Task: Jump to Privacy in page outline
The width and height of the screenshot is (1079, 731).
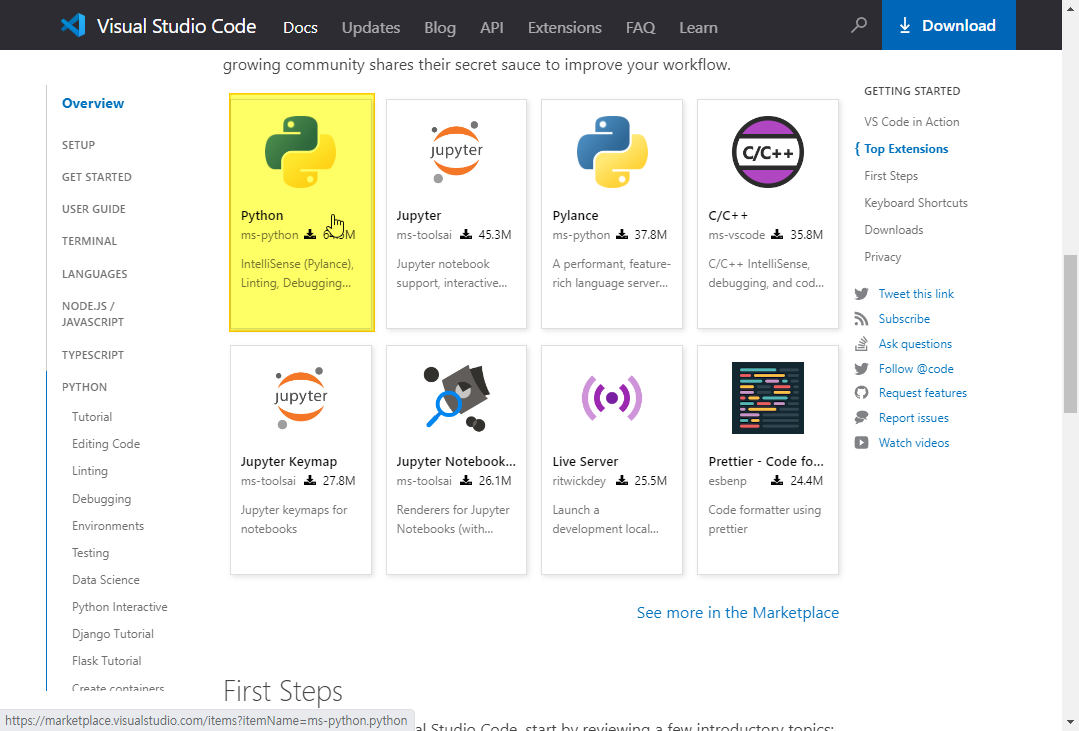Action: coord(883,257)
